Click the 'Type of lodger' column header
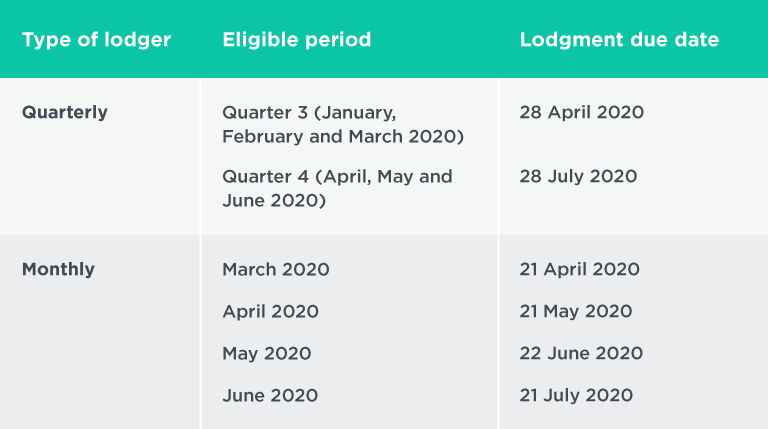 tap(96, 40)
